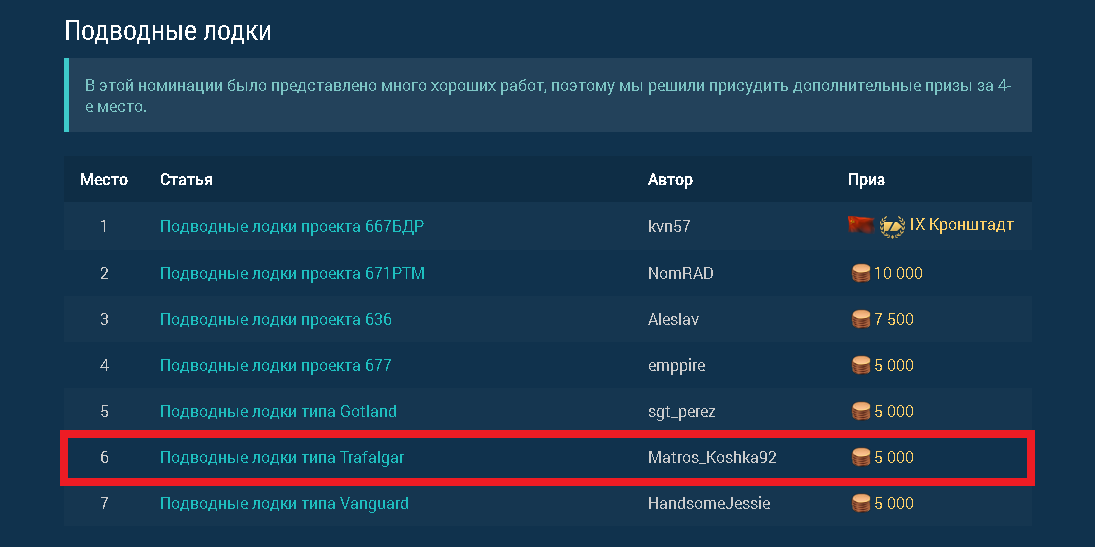1095x547 pixels.
Task: Open article Подводные лодки типа Vanguard
Action: click(x=284, y=503)
